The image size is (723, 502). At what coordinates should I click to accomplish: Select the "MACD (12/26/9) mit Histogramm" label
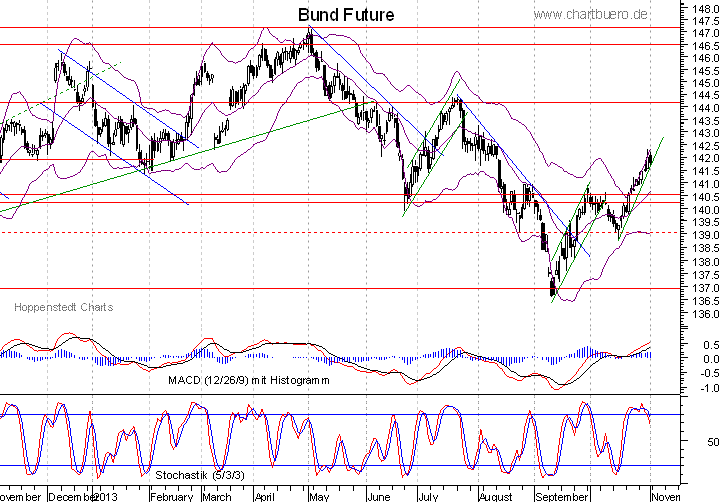[249, 380]
